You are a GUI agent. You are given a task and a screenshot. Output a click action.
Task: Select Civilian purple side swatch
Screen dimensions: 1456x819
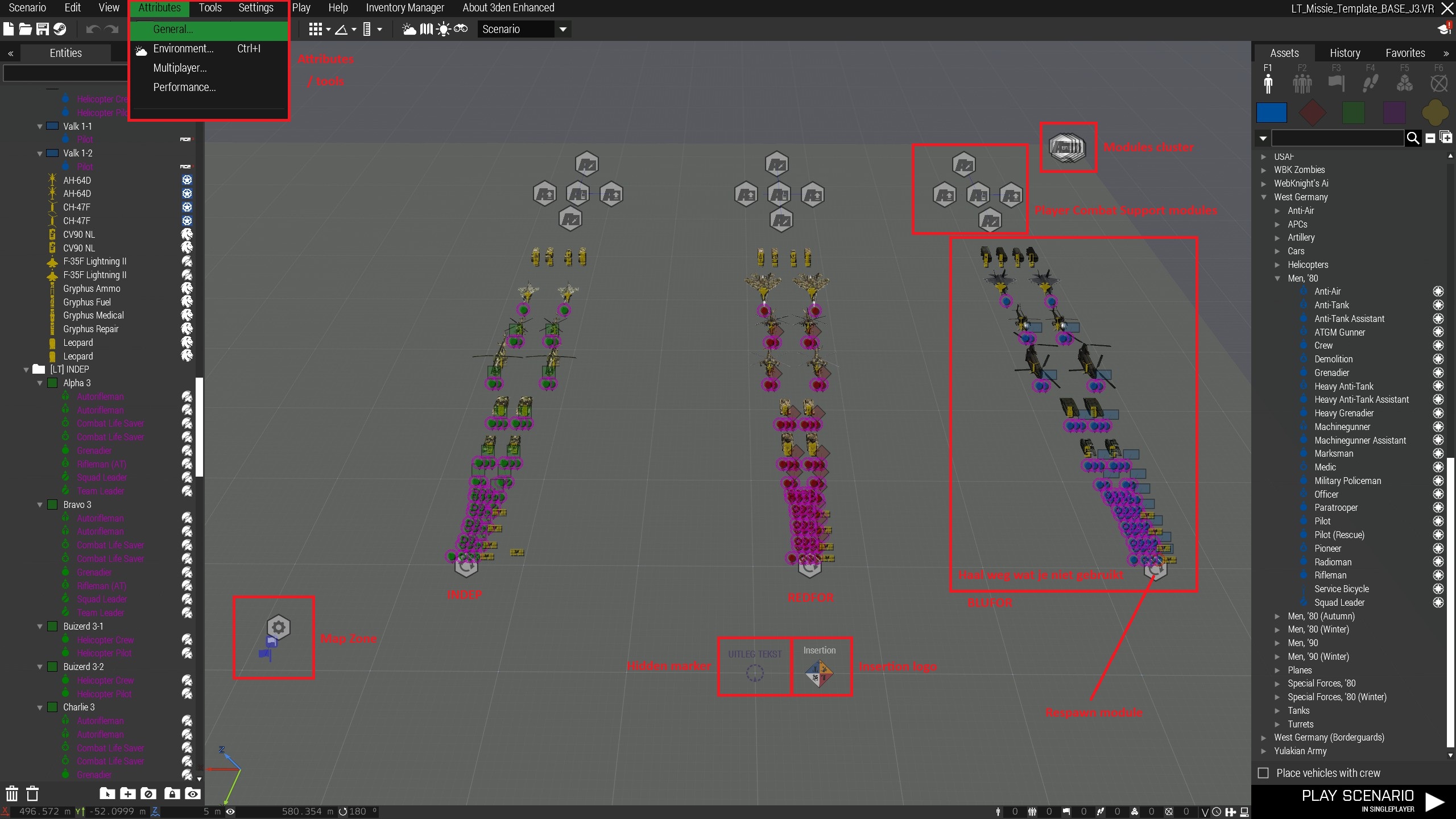1394,113
